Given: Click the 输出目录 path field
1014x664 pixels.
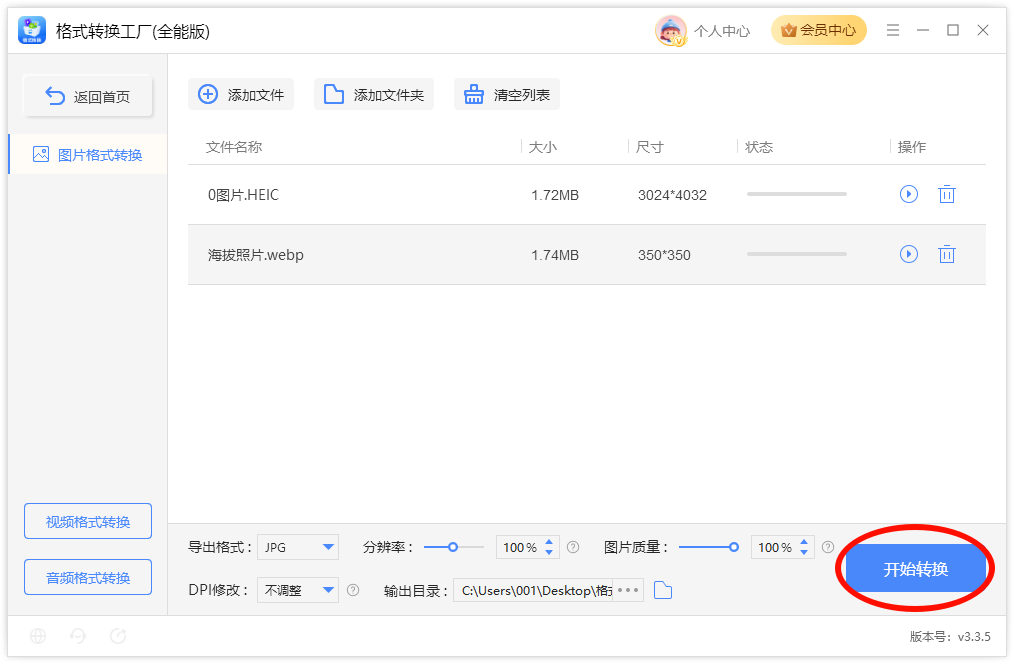Looking at the screenshot, I should 534,590.
